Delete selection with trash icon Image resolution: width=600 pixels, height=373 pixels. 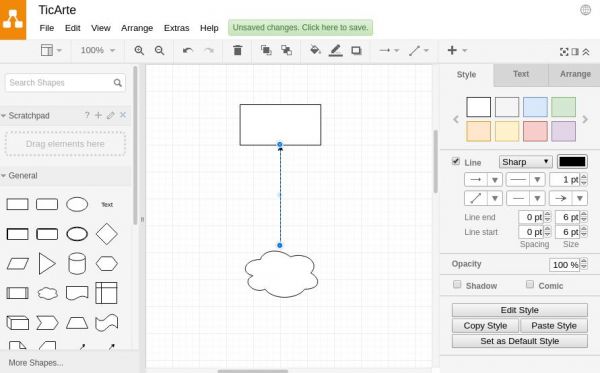(238, 50)
